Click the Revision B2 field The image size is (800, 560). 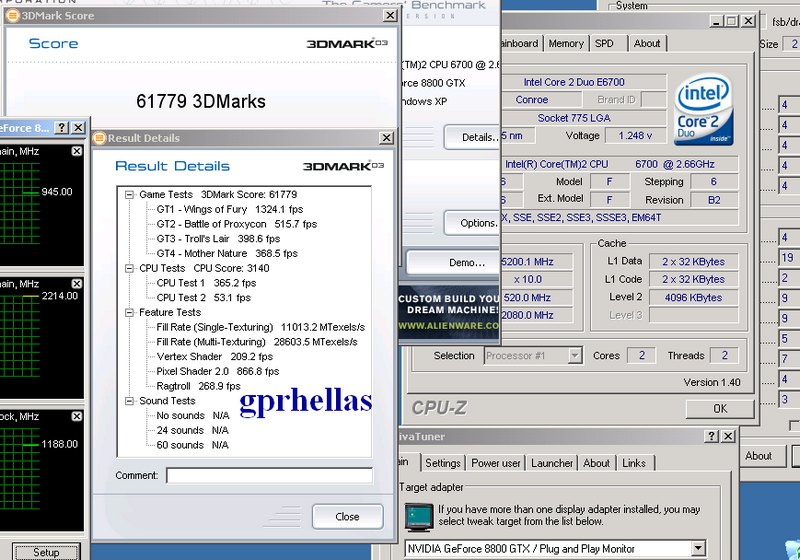click(x=714, y=200)
